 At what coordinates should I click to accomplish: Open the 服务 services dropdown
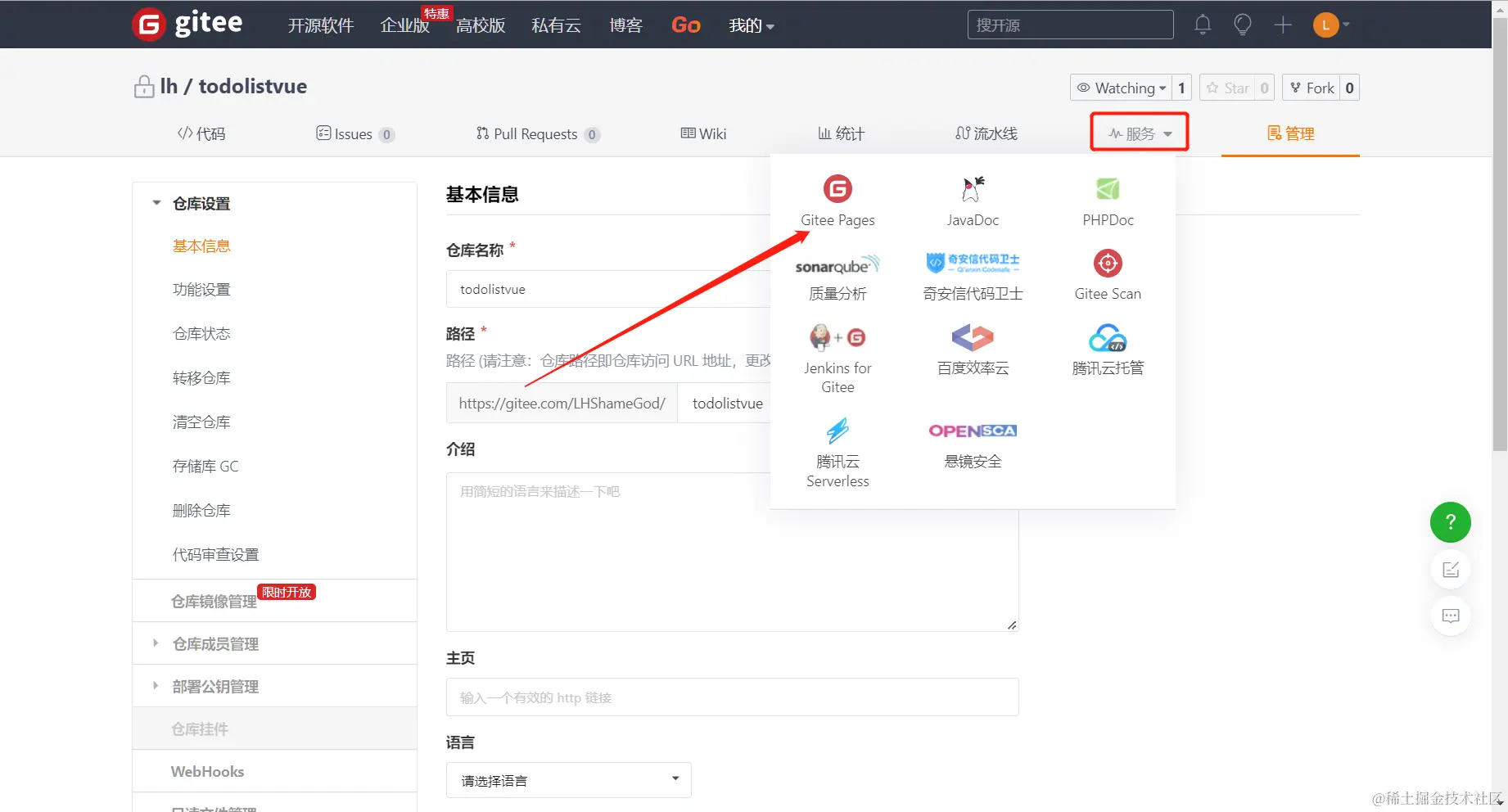pyautogui.click(x=1140, y=133)
